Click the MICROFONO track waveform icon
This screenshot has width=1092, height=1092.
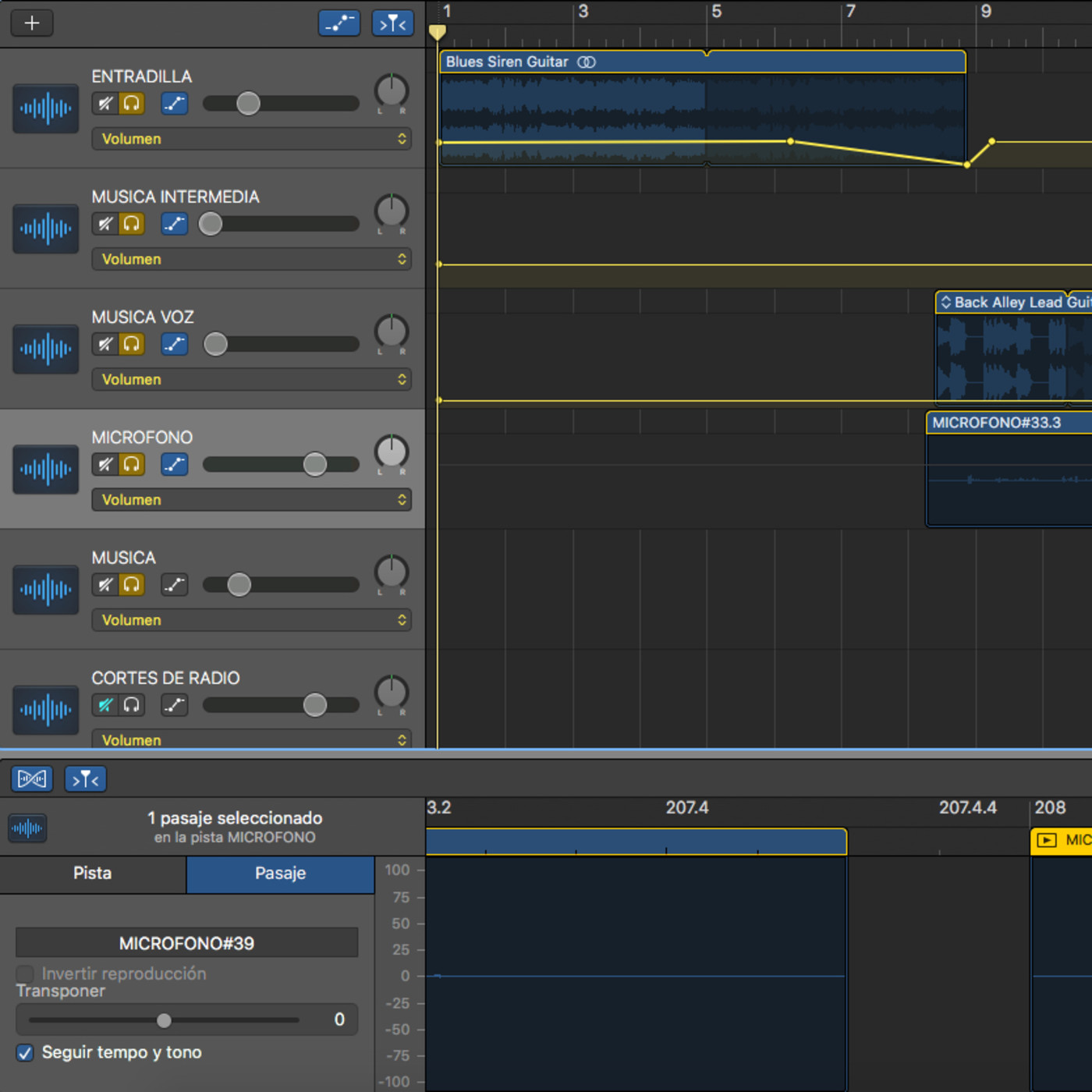point(46,469)
